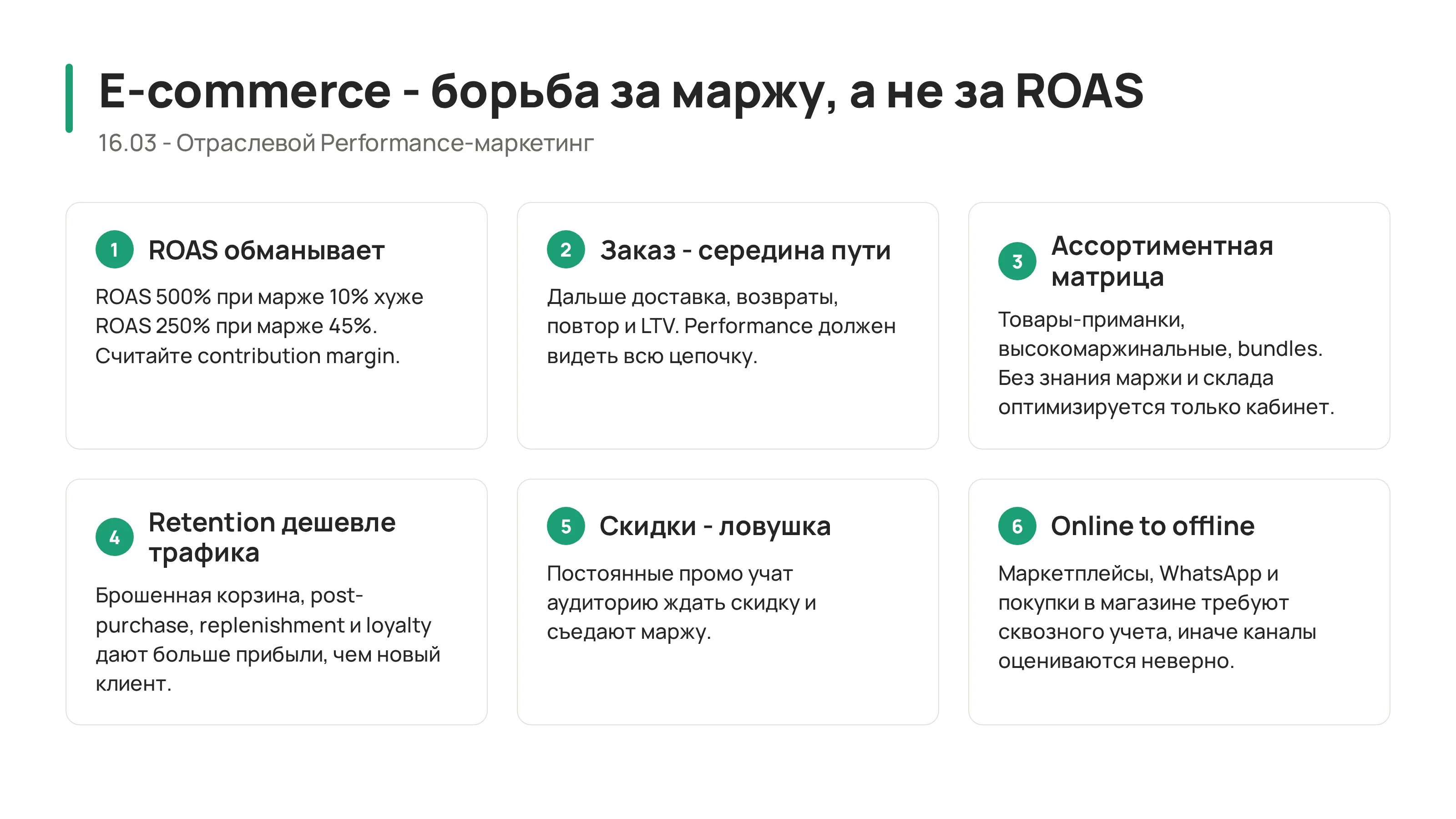Click the green number 4 badge
Viewport: 1456px width, 819px height.
(x=114, y=537)
